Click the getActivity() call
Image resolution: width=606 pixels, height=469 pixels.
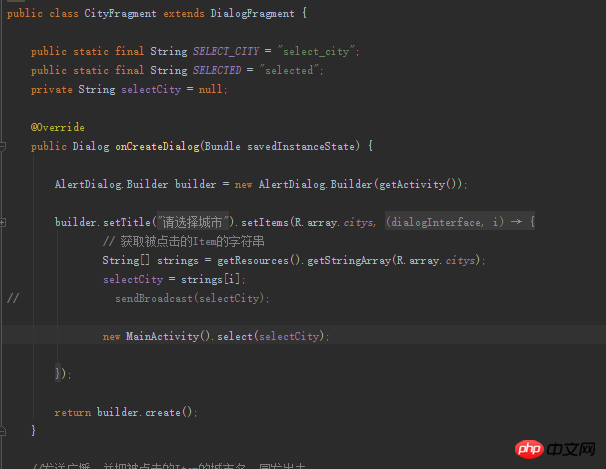coord(418,184)
